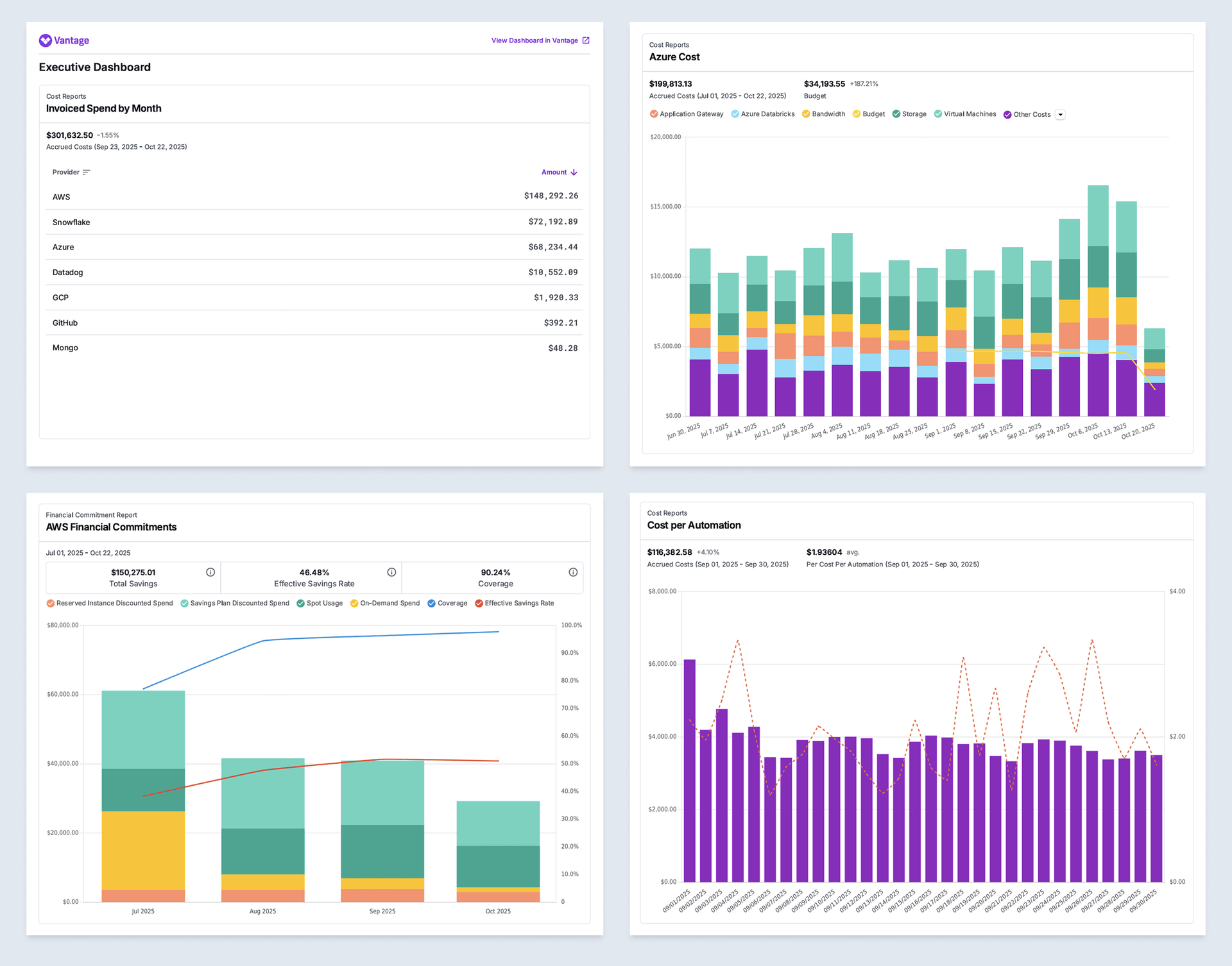This screenshot has width=1232, height=966.
Task: Toggle the Virtual Machines legend checkbox
Action: click(938, 114)
